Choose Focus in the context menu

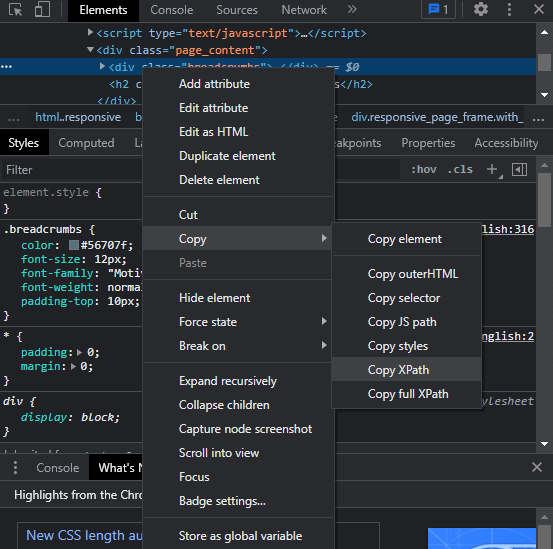click(x=238, y=477)
